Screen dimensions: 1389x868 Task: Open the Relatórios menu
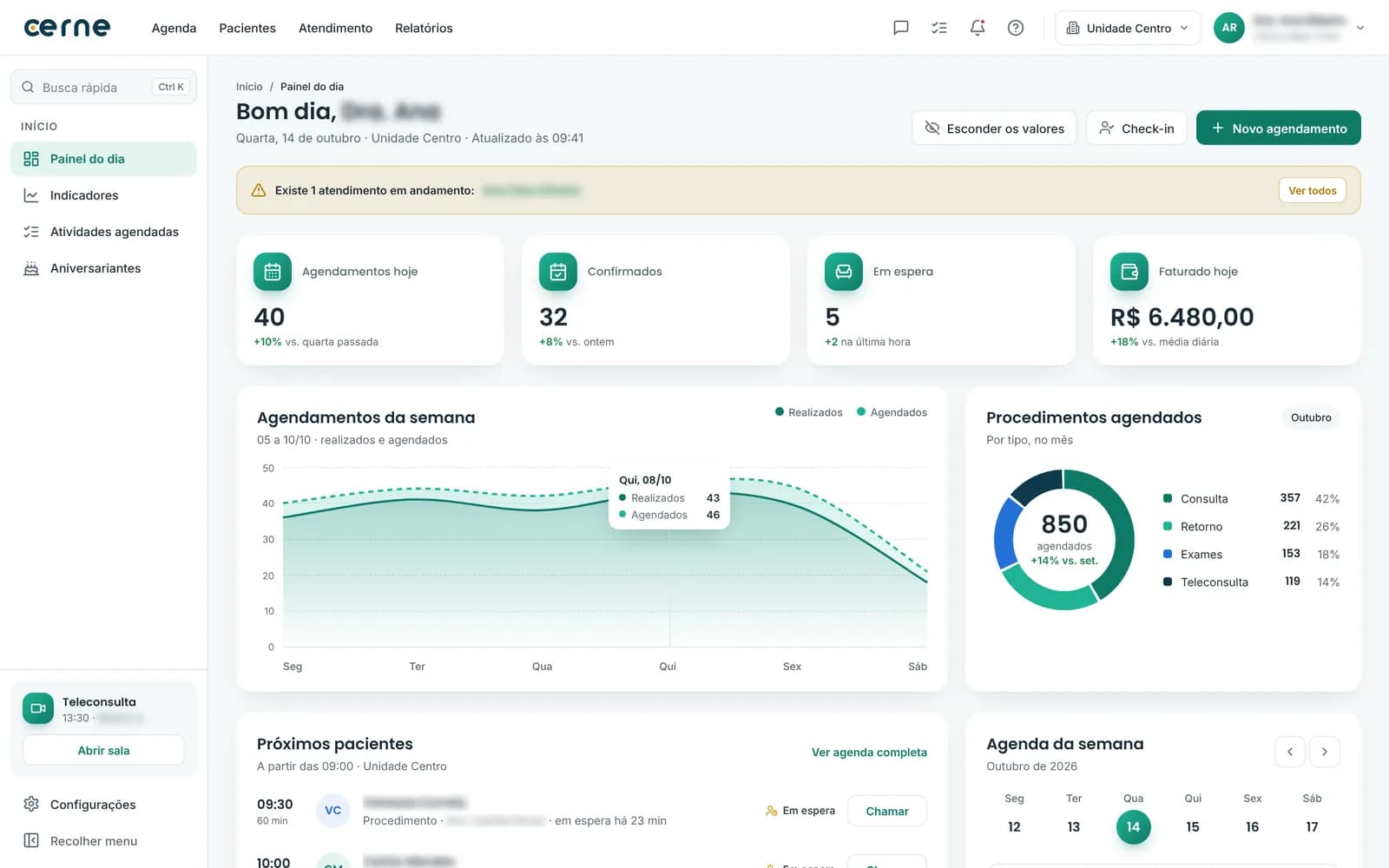pos(424,28)
